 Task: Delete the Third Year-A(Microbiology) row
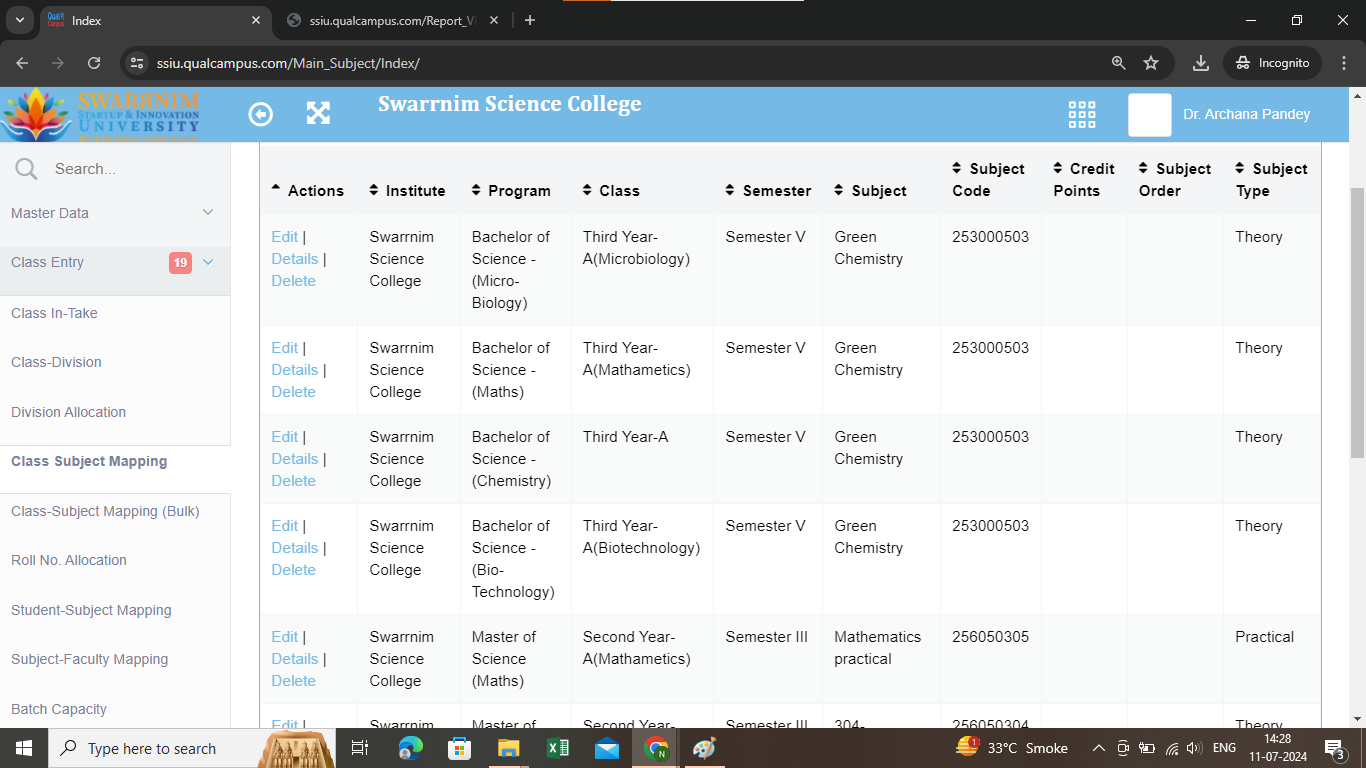click(x=293, y=281)
